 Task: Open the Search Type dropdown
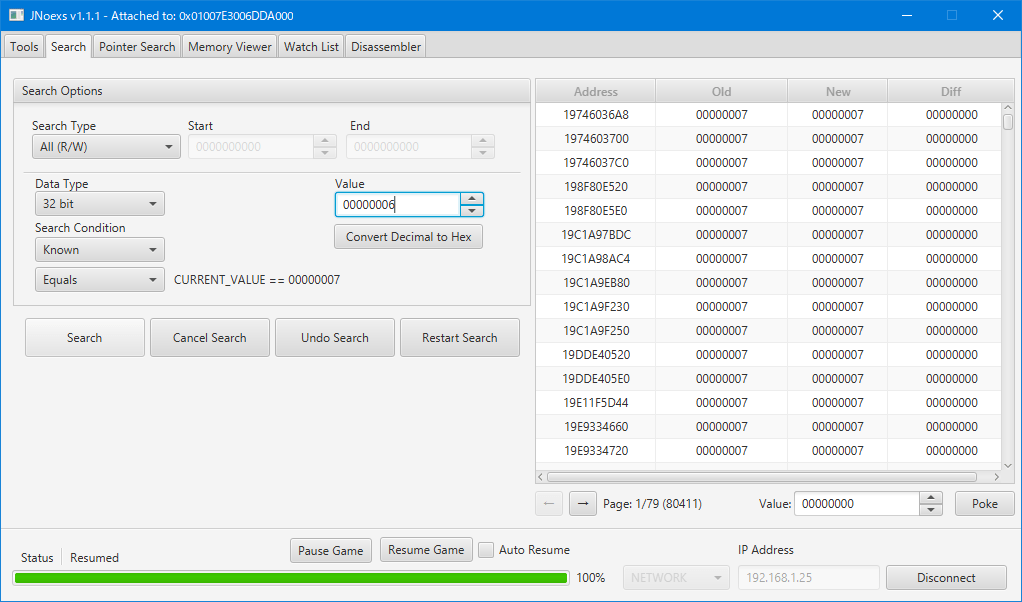pyautogui.click(x=106, y=147)
